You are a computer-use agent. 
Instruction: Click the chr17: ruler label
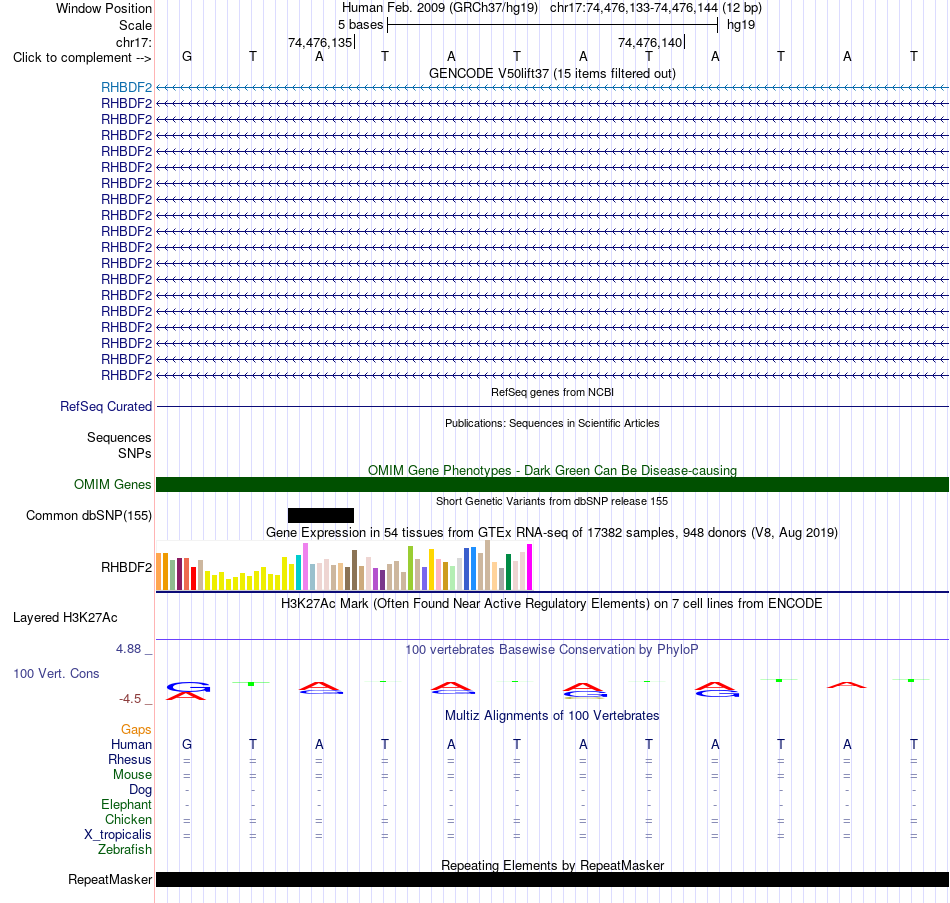[133, 42]
